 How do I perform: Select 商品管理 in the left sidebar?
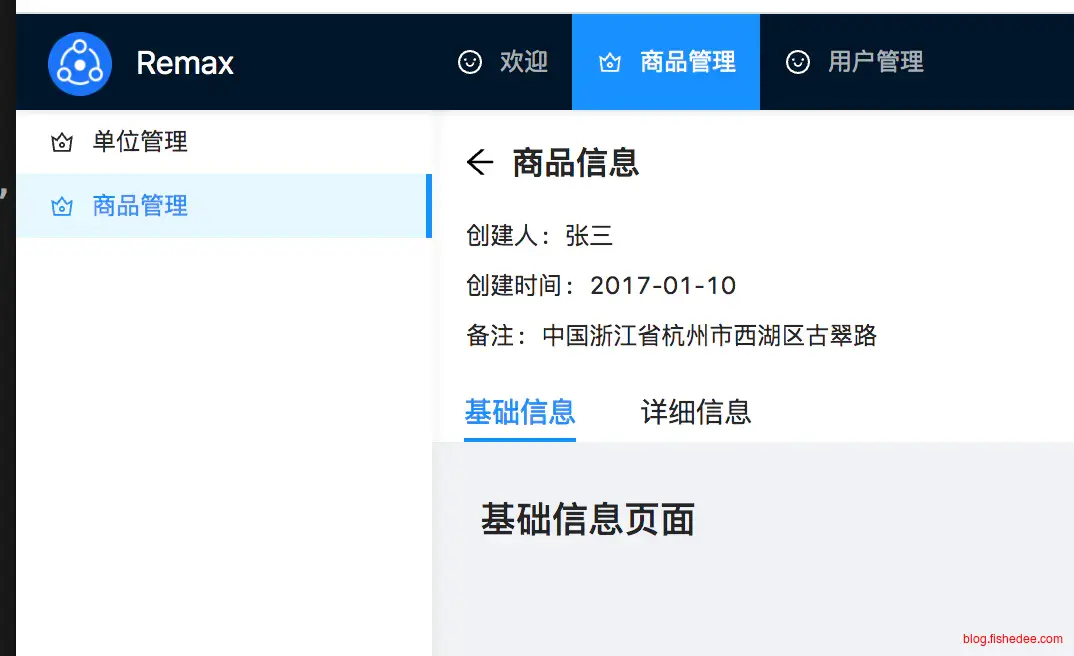coord(140,206)
